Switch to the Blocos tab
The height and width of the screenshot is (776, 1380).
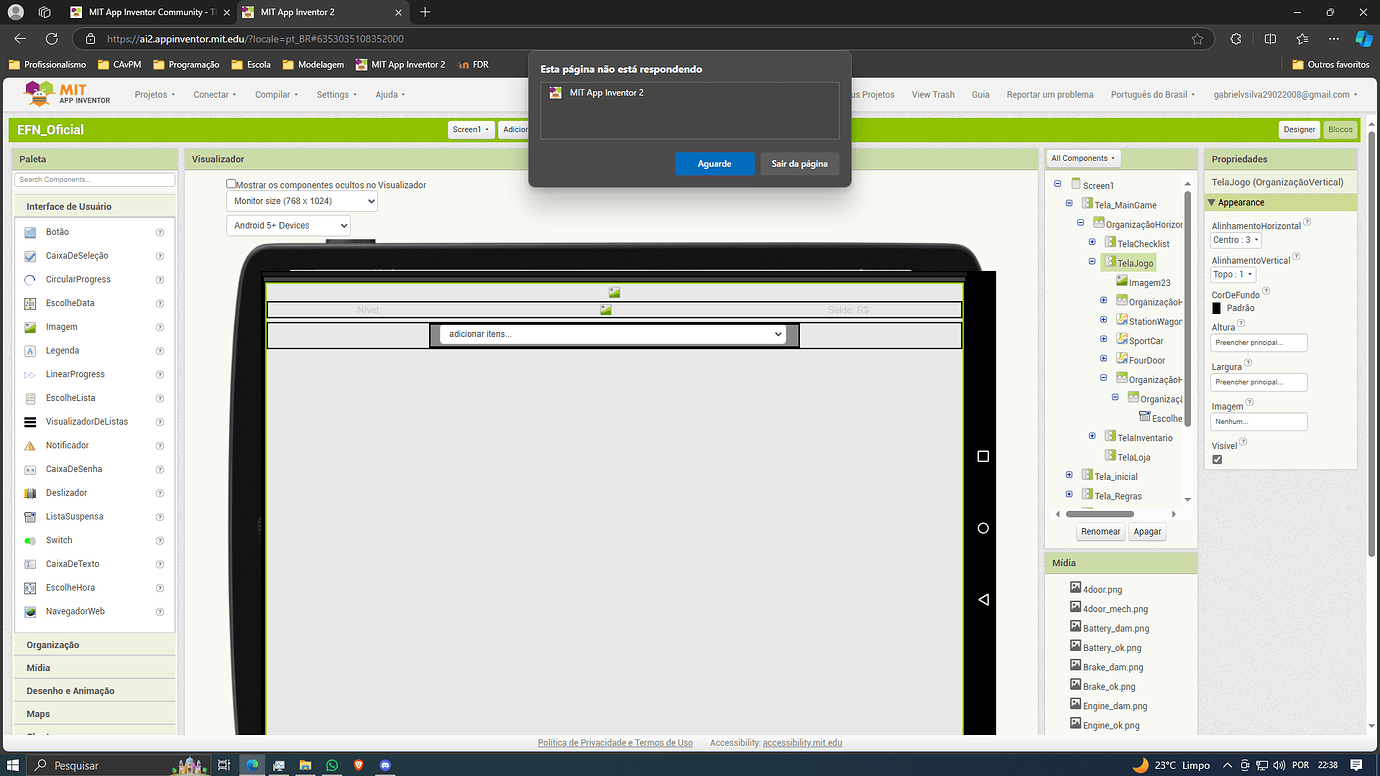pos(1340,129)
